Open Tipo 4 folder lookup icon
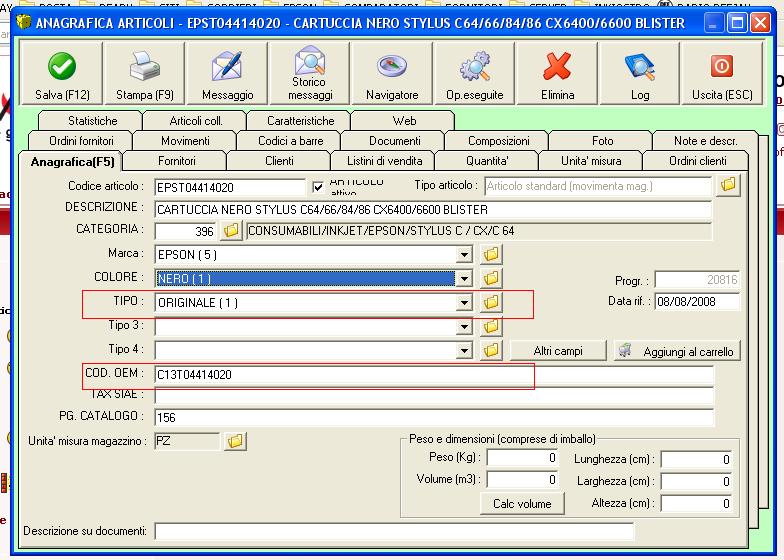This screenshot has height=560, width=784. coord(491,350)
